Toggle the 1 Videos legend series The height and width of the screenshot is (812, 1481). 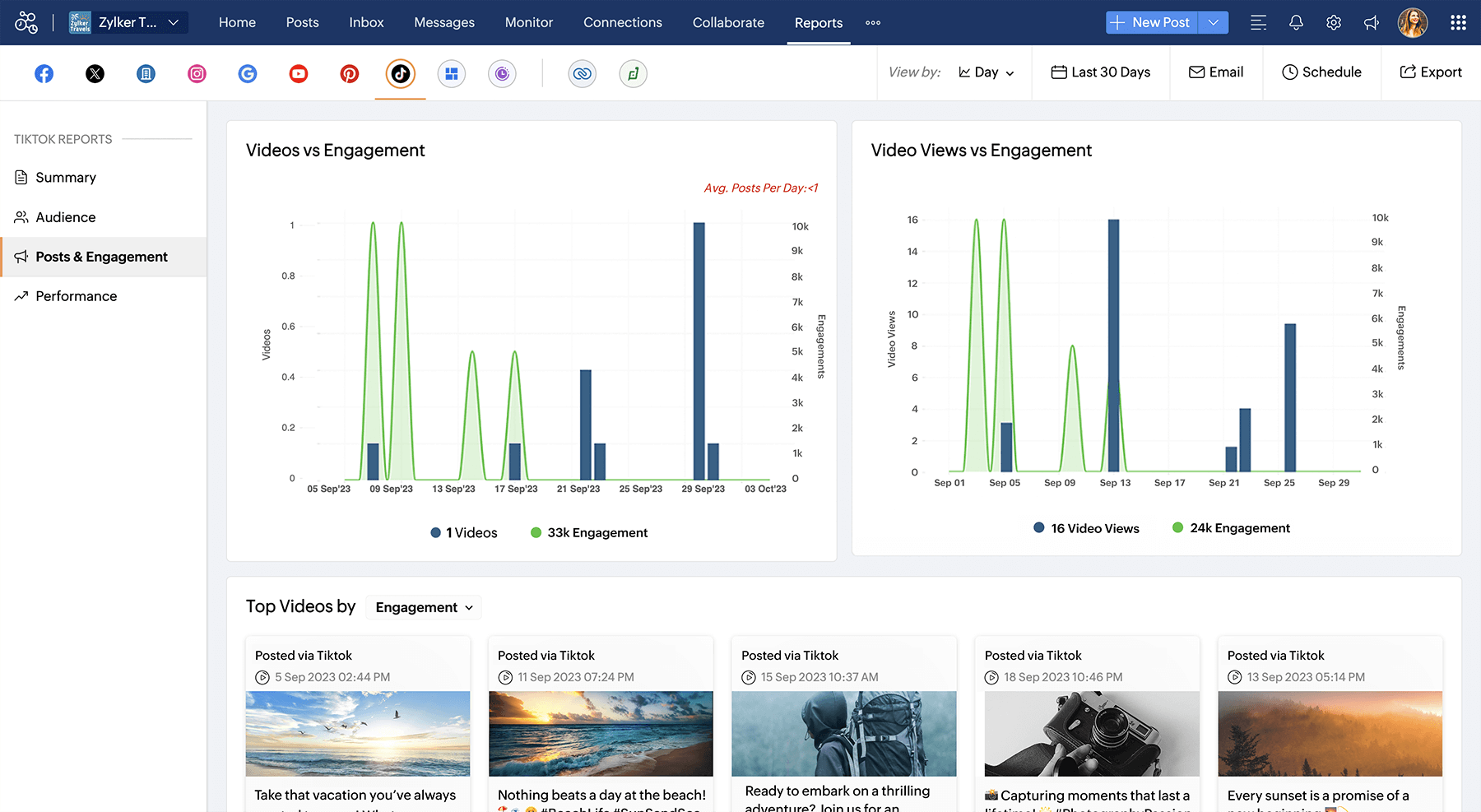(x=464, y=533)
